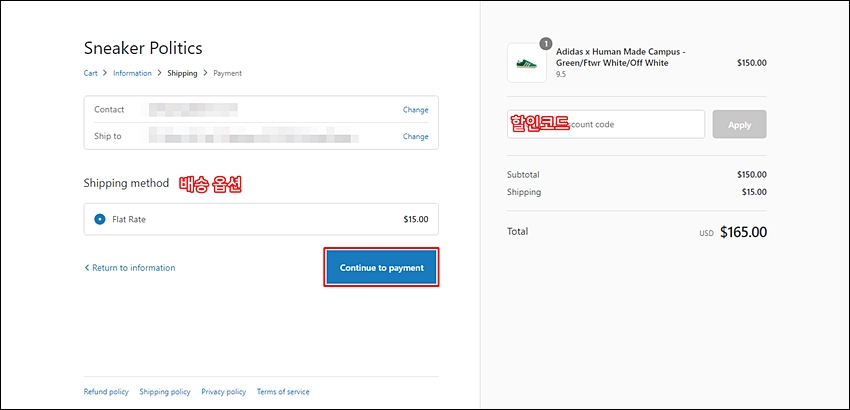This screenshot has height=410, width=850.
Task: Click the Flat Rate $15.00 price
Action: [416, 220]
